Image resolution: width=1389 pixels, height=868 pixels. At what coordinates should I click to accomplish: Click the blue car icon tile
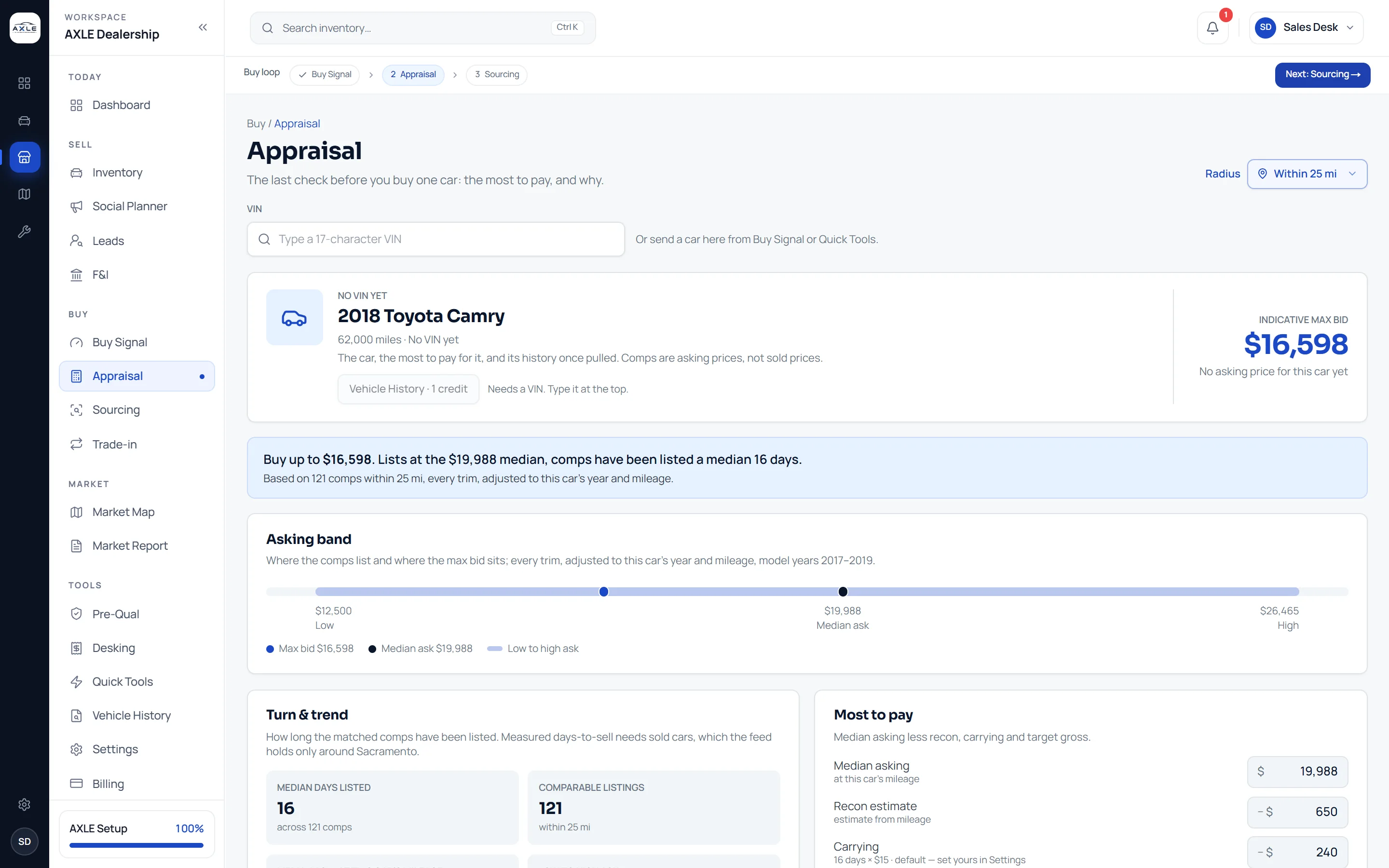coord(295,317)
